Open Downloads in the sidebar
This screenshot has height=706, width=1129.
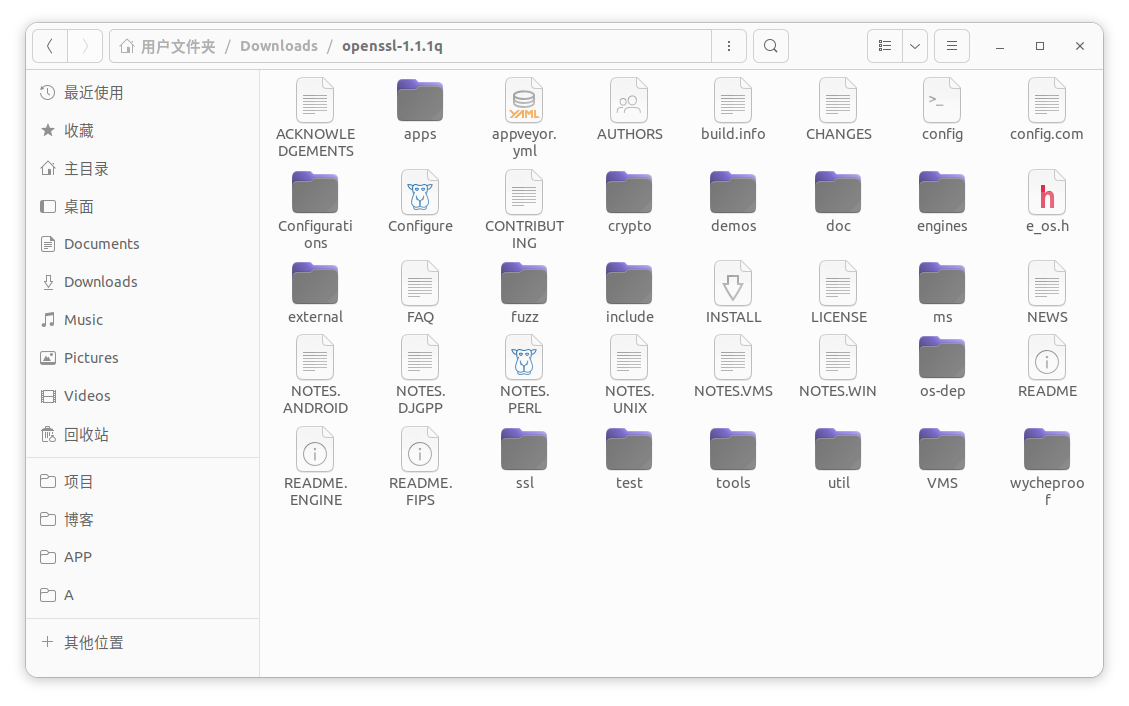[143, 282]
